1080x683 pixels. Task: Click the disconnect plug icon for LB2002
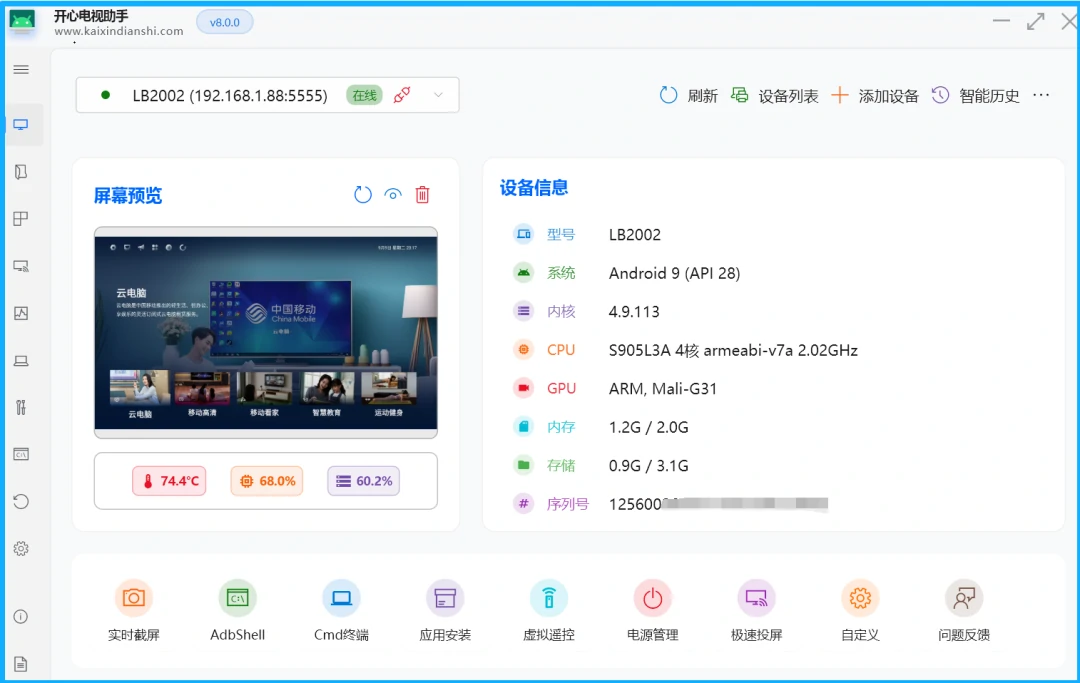[402, 96]
